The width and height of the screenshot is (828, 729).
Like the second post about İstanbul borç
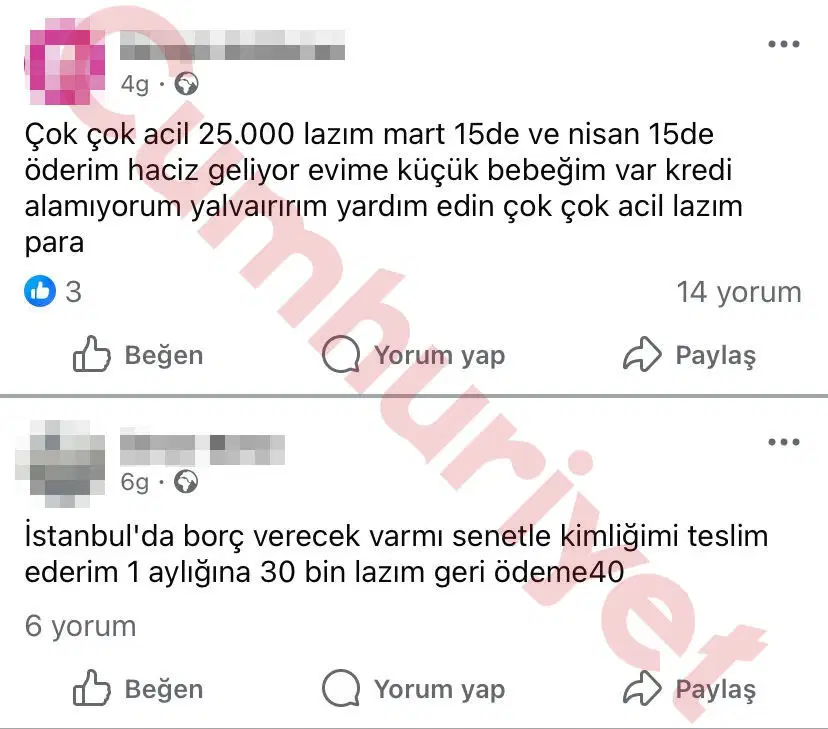coord(138,688)
